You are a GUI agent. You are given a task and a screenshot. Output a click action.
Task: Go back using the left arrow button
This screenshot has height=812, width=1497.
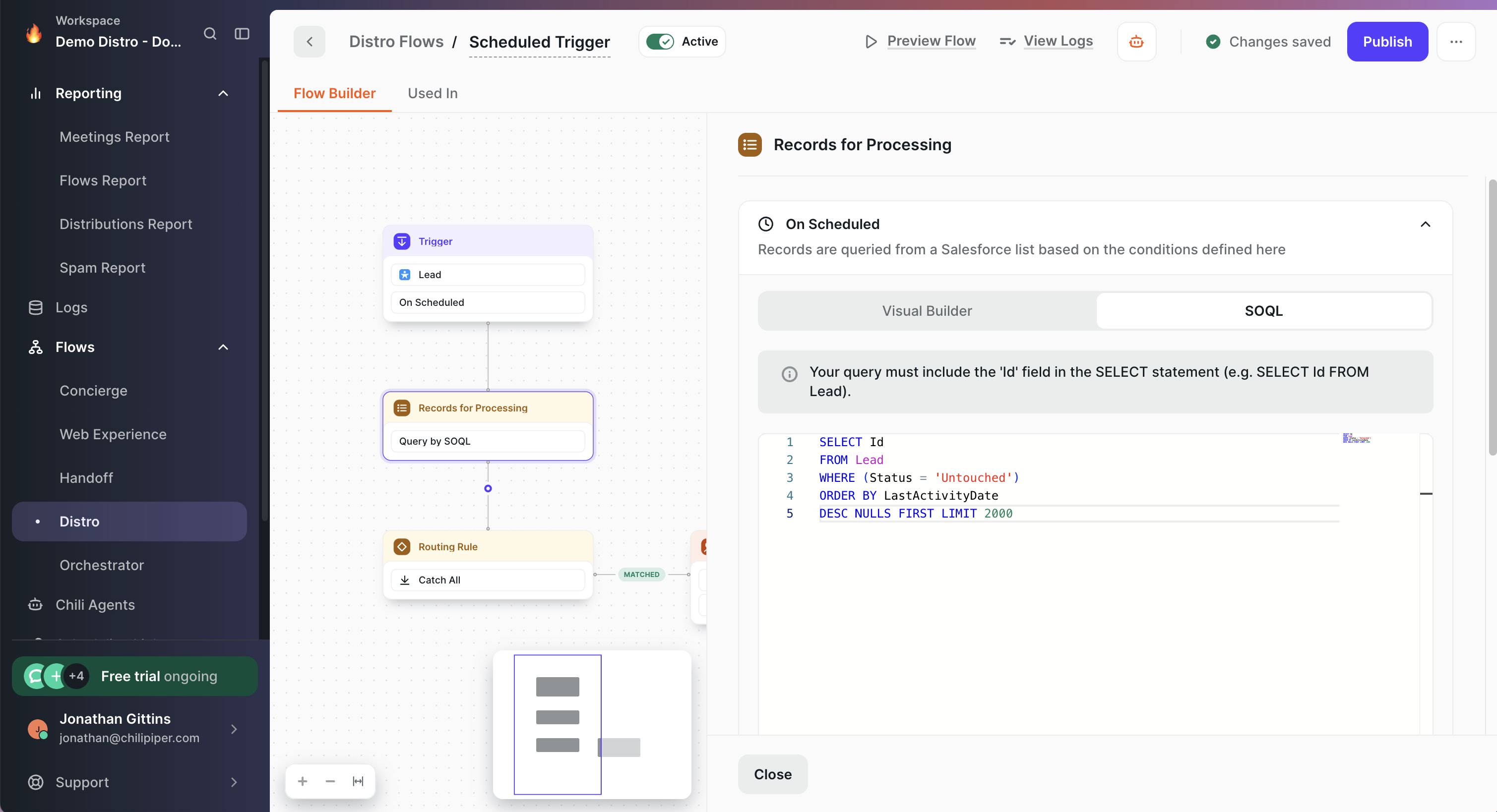point(309,41)
